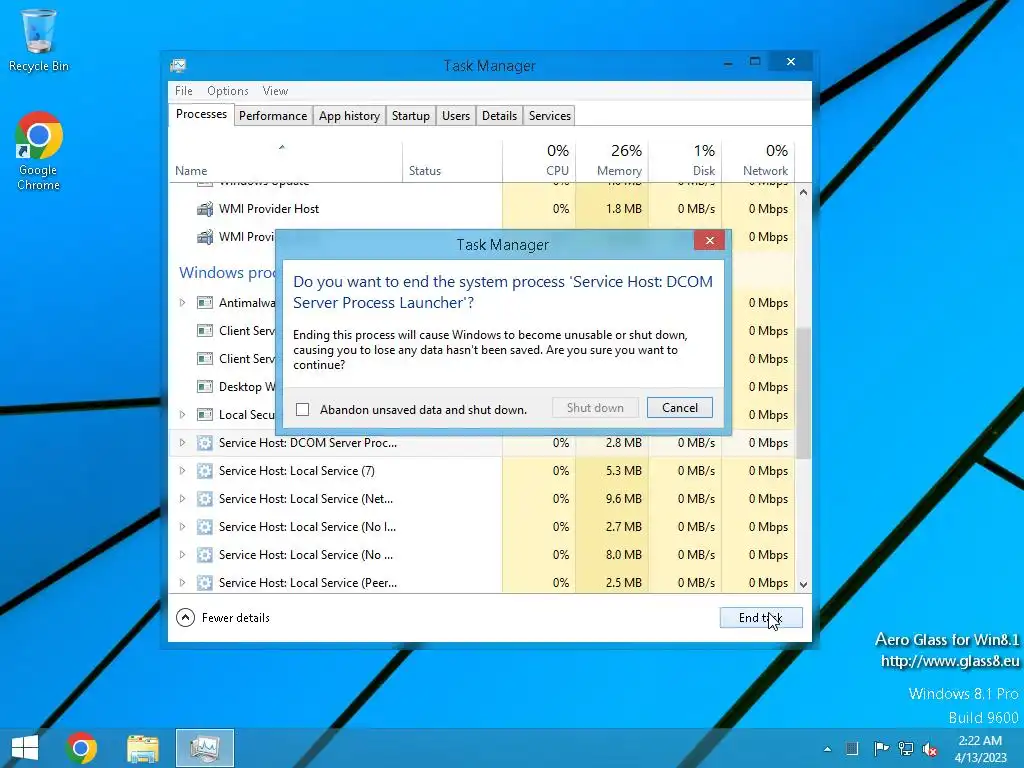
Task: Click the End task button
Action: coord(761,617)
